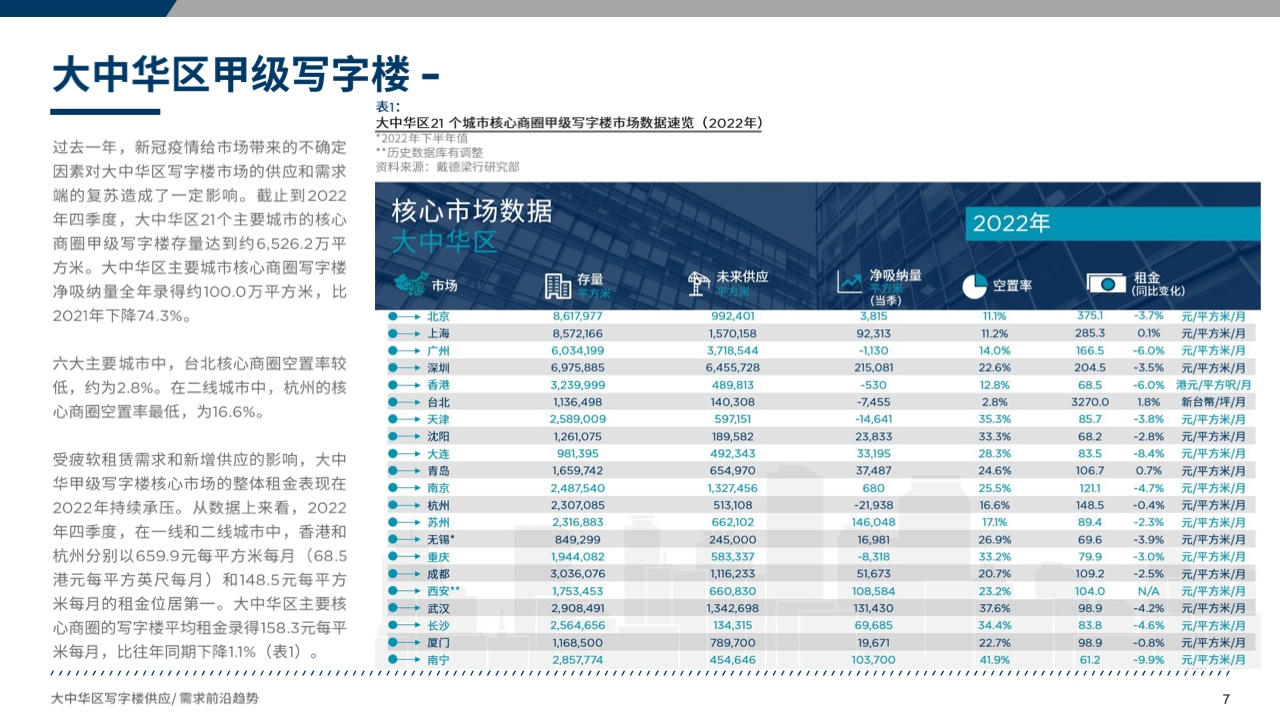Image resolution: width=1280 pixels, height=720 pixels.
Task: Click the paragraph starting 六大主要城市中
Action: (200, 387)
